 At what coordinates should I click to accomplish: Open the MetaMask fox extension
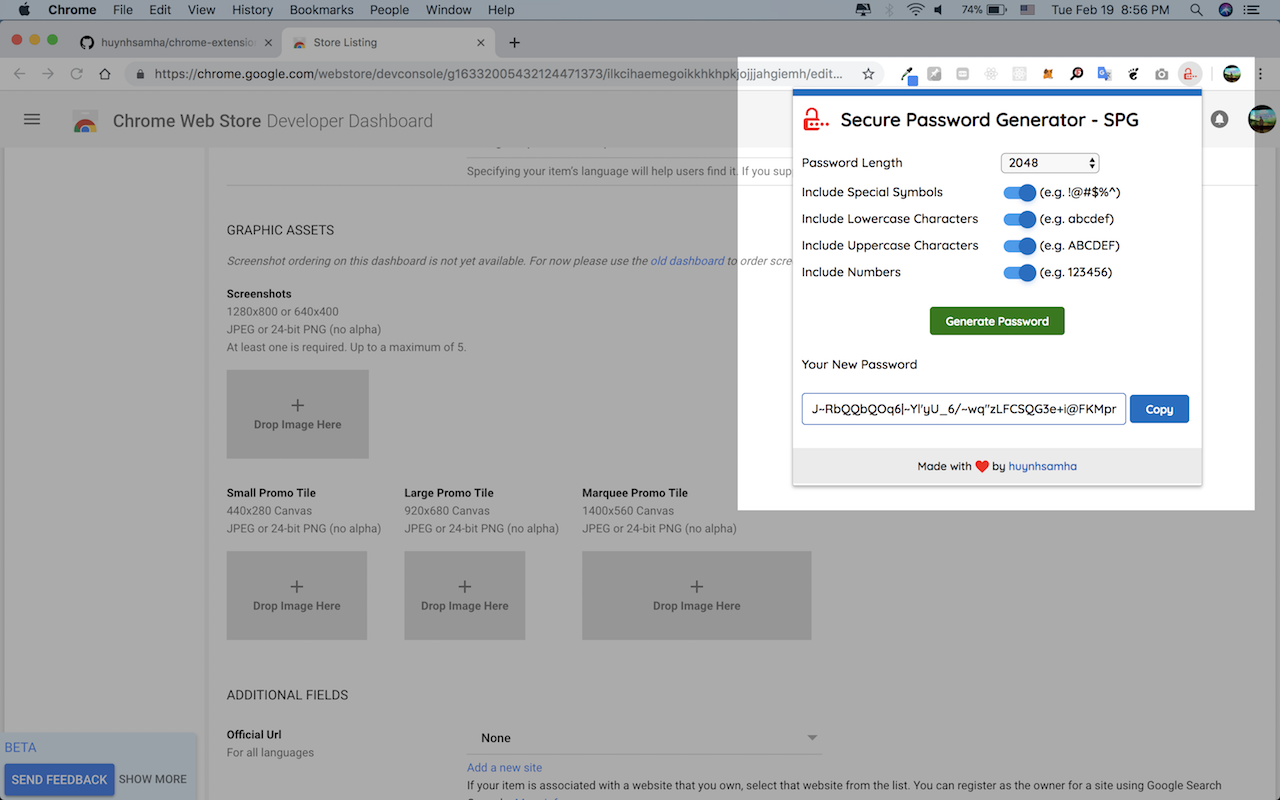click(x=1048, y=74)
